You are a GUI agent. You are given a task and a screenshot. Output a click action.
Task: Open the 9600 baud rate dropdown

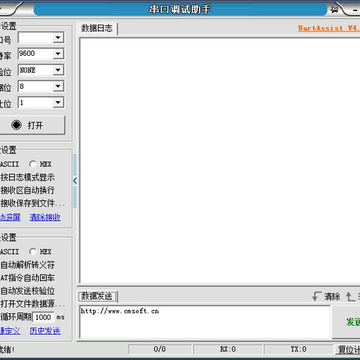58,54
